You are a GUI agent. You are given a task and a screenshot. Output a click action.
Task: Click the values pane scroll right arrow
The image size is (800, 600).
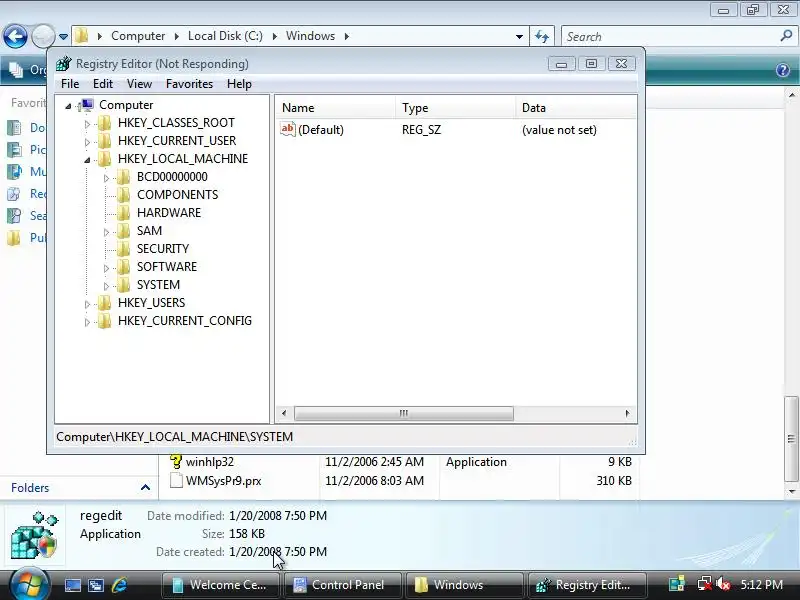coord(627,413)
